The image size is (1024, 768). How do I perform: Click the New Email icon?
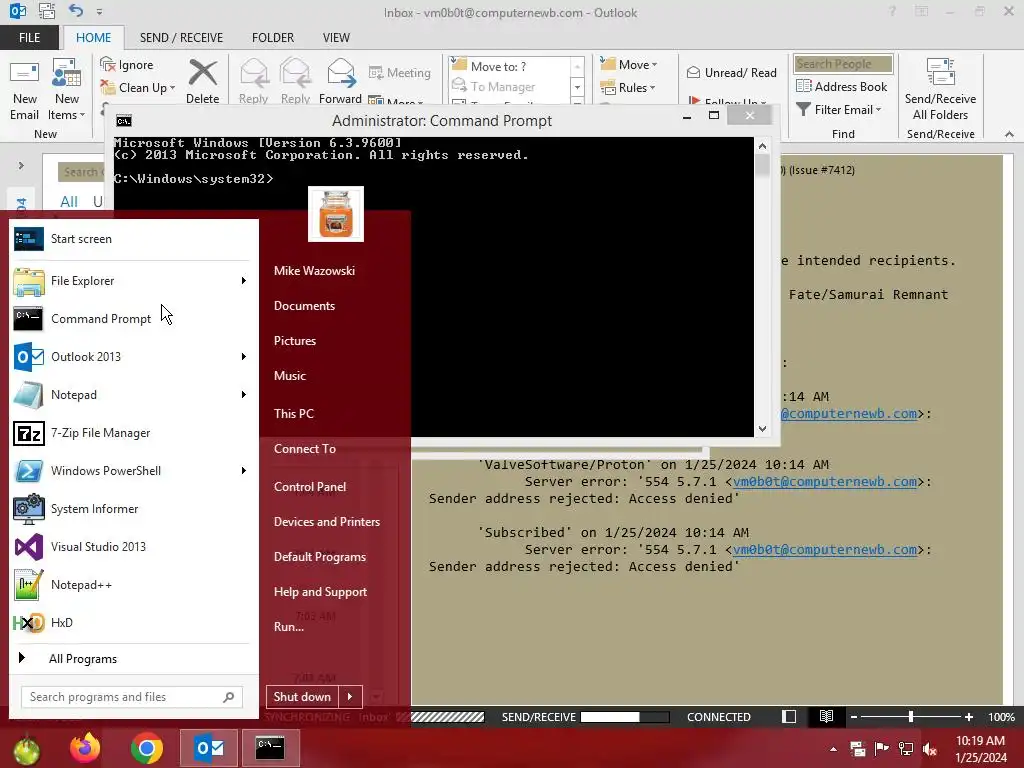(x=24, y=74)
